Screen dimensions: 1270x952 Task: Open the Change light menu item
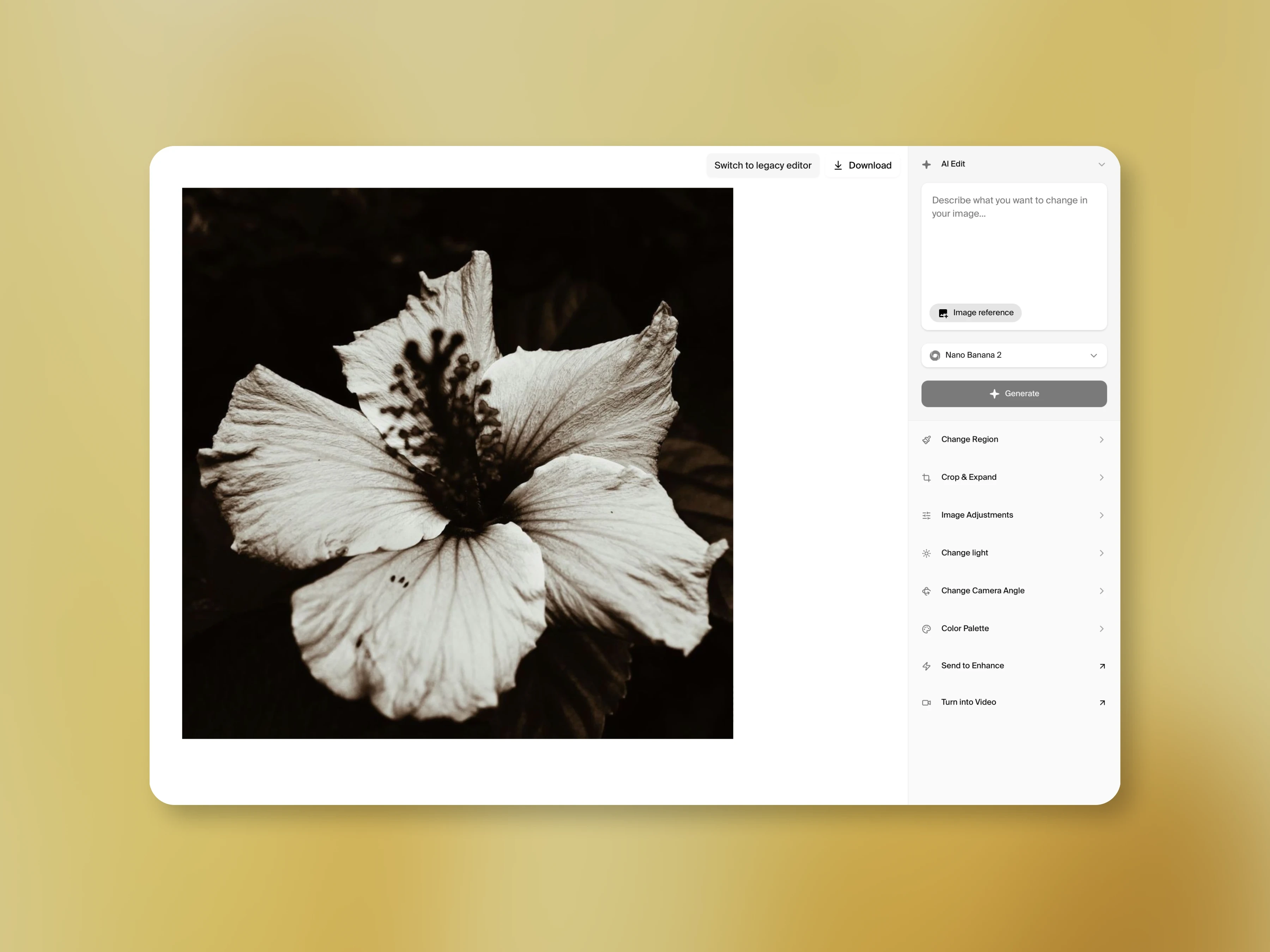click(964, 553)
